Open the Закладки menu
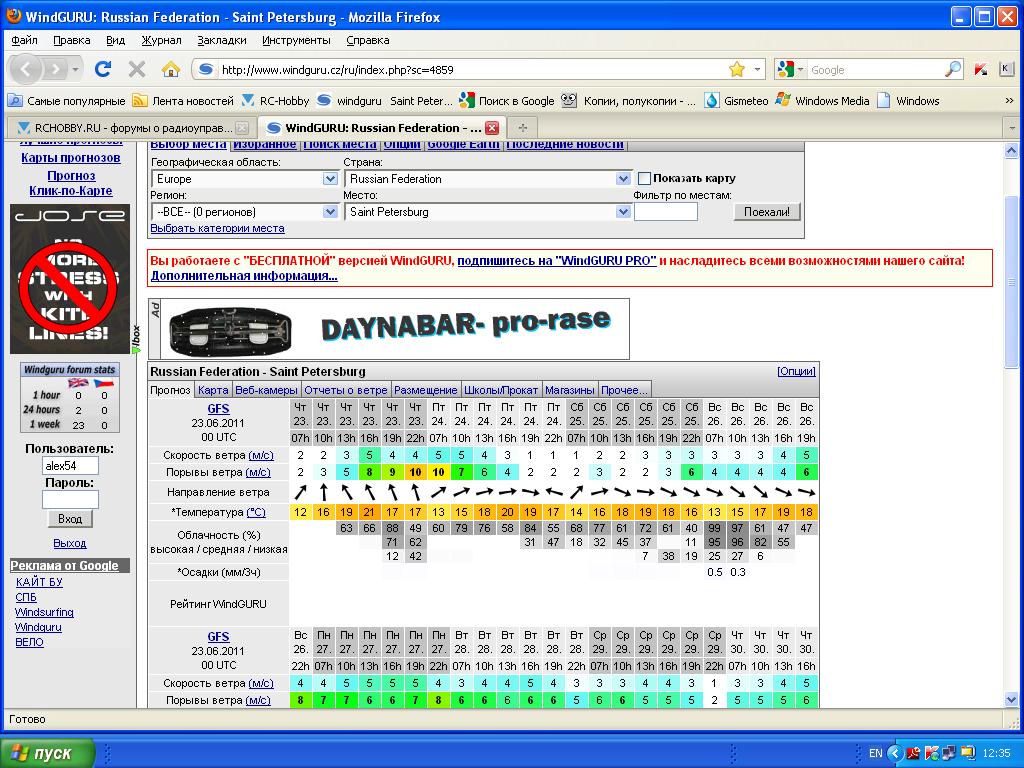1024x768 pixels. [x=222, y=40]
